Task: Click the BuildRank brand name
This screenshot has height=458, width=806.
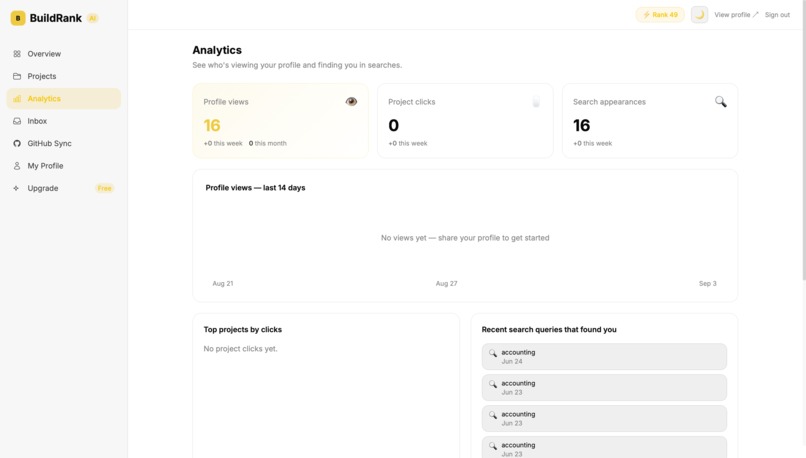Action: coord(56,18)
